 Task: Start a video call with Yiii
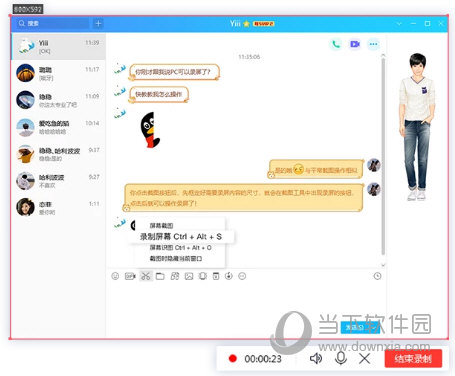pos(355,44)
